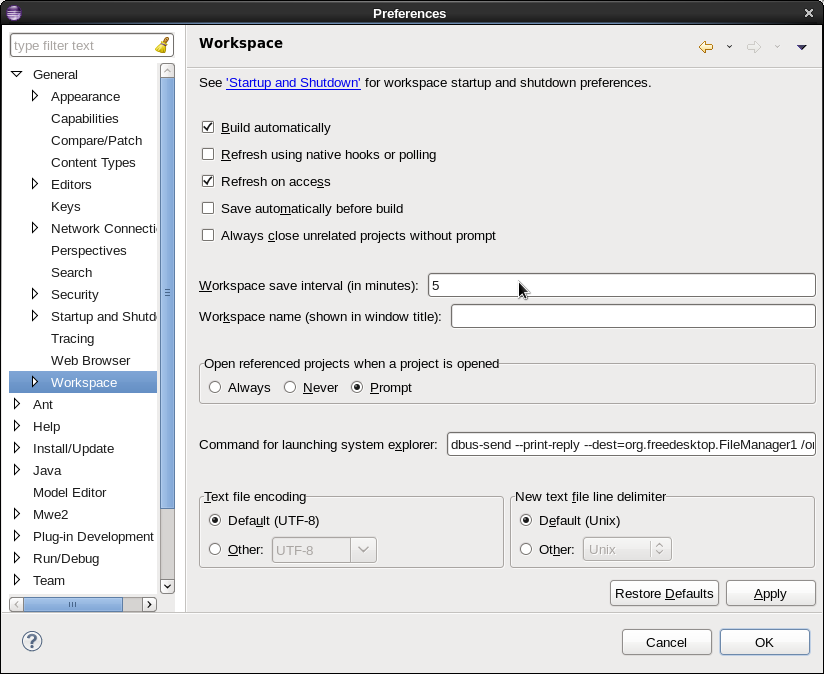Expand the Help preferences node

17,426
